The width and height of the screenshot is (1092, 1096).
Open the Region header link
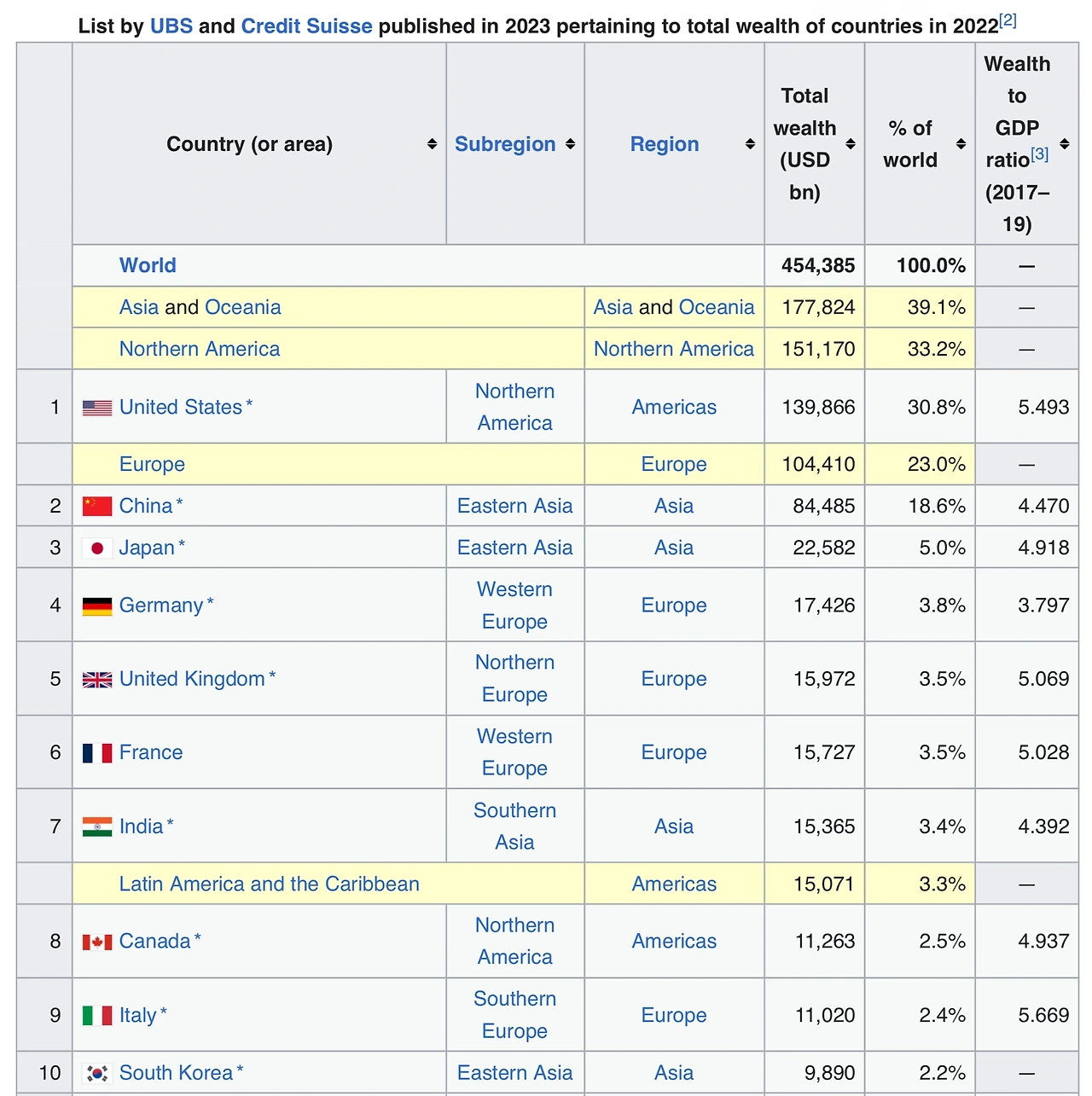[665, 144]
